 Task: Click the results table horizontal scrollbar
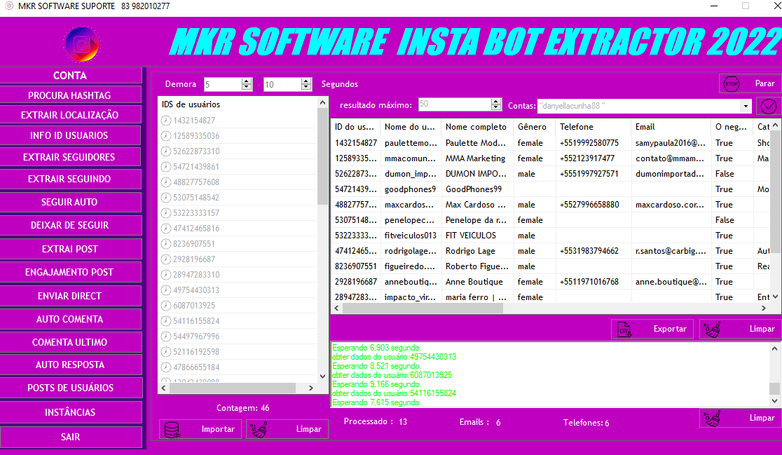tap(422, 308)
